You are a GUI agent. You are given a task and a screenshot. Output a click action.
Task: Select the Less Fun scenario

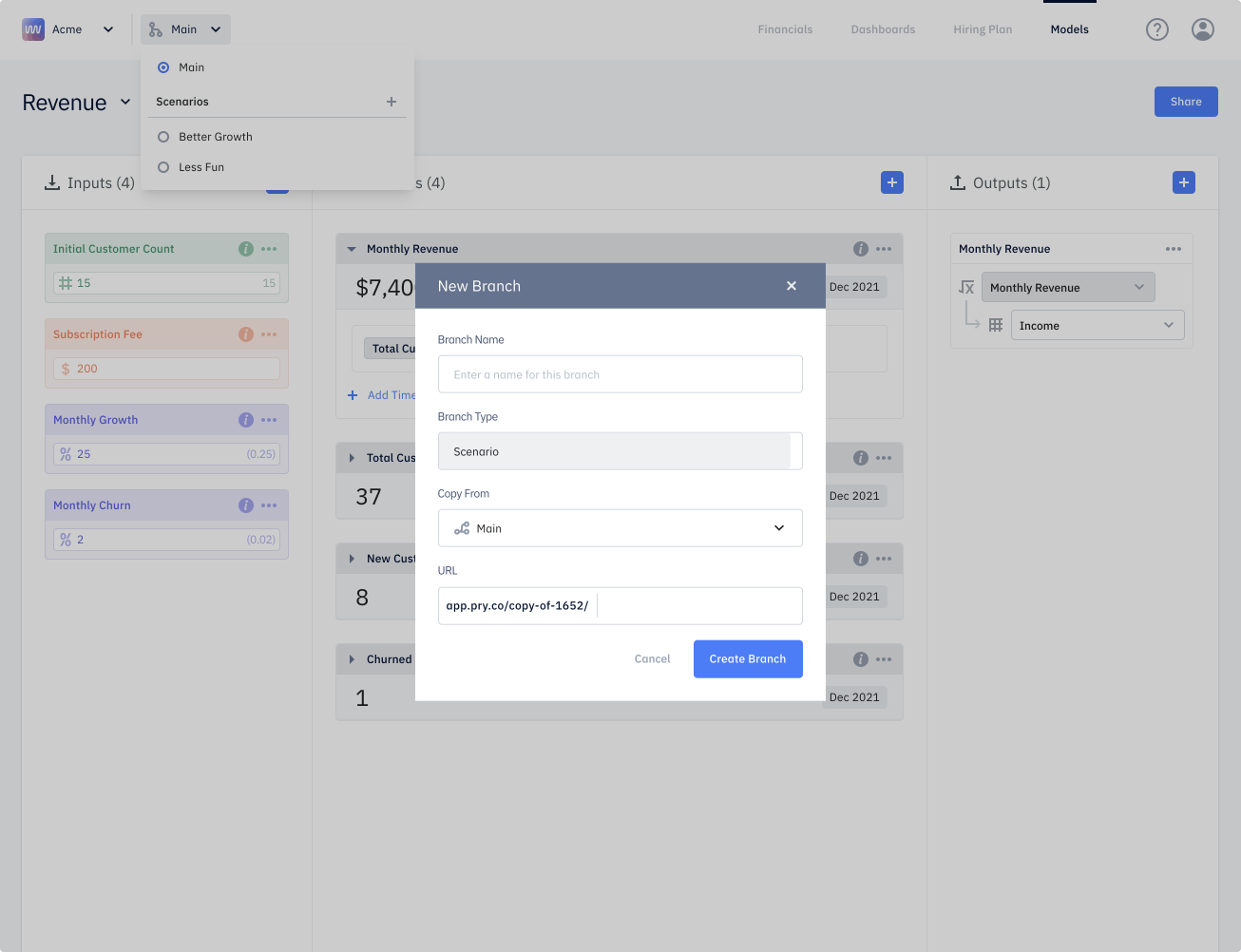click(163, 167)
